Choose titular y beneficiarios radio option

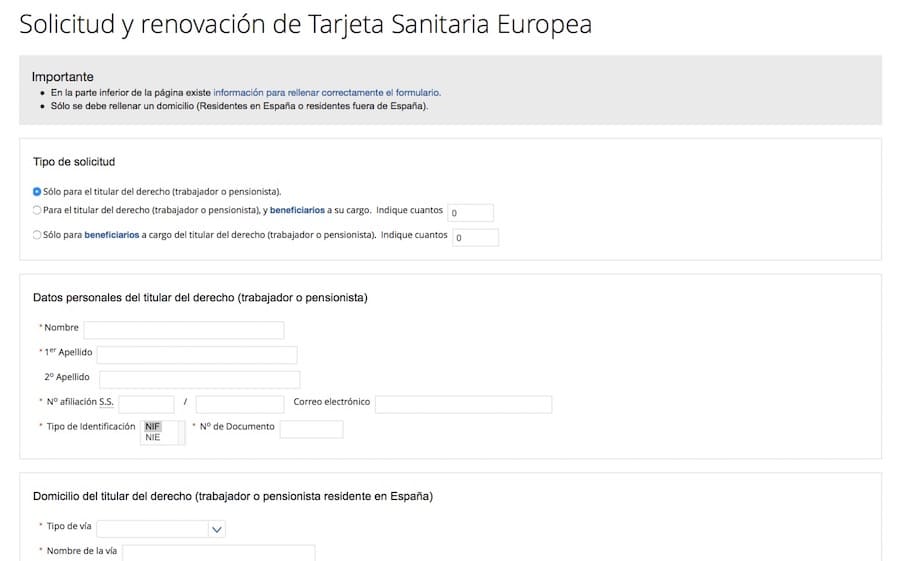pyautogui.click(x=37, y=211)
